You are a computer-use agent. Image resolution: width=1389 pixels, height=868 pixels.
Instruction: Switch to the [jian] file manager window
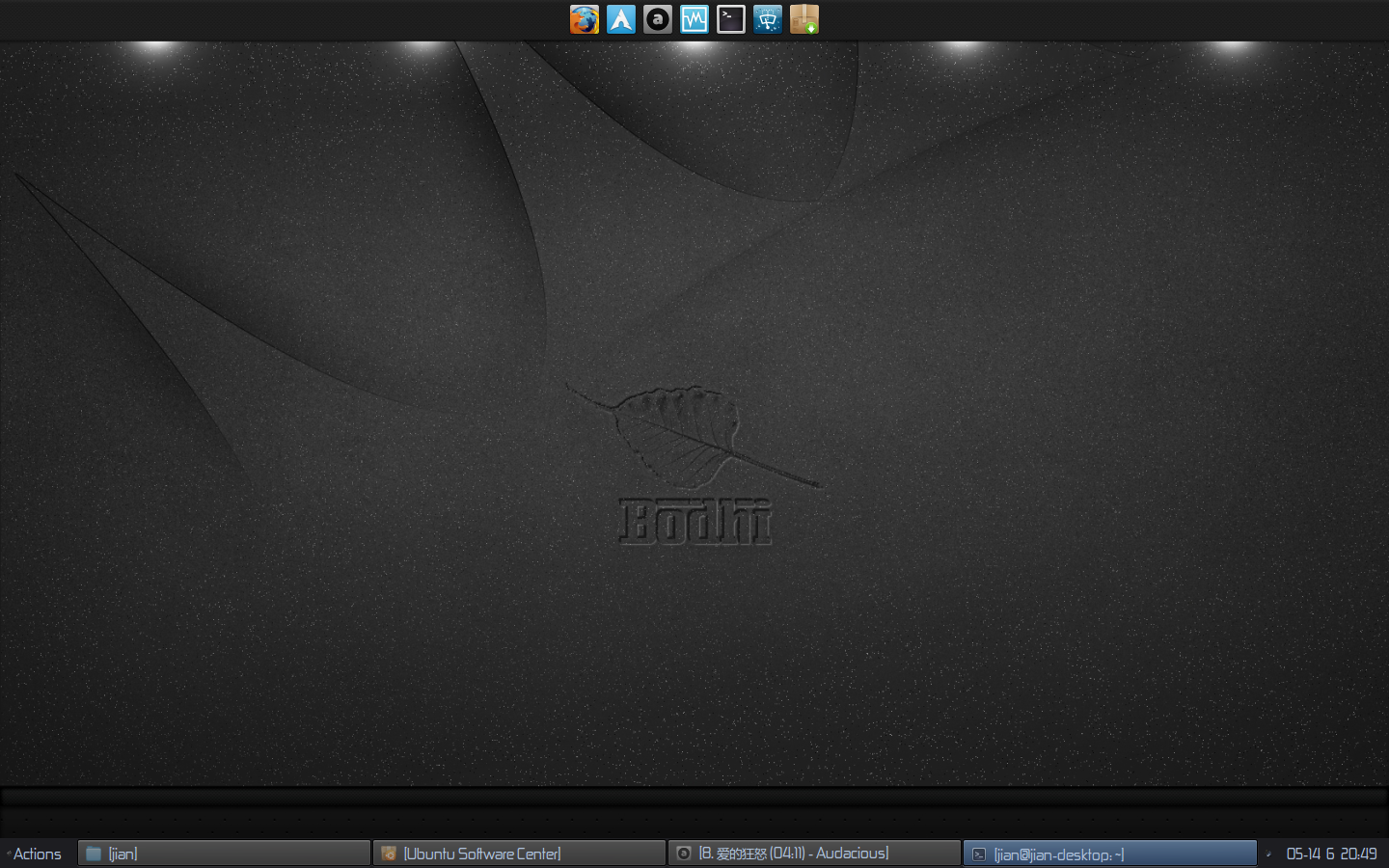tap(224, 854)
